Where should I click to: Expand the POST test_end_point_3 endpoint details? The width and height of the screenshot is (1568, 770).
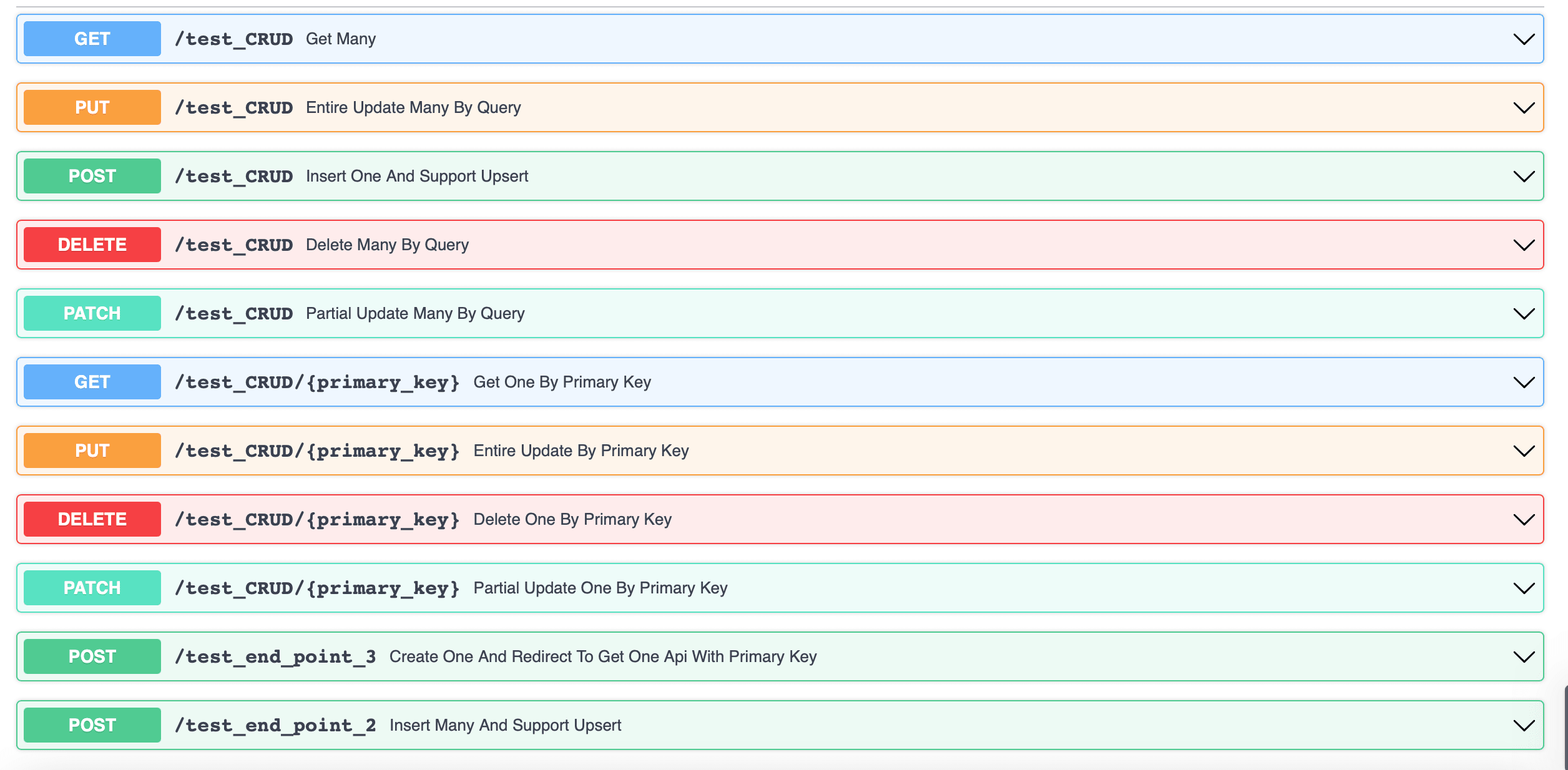1523,656
